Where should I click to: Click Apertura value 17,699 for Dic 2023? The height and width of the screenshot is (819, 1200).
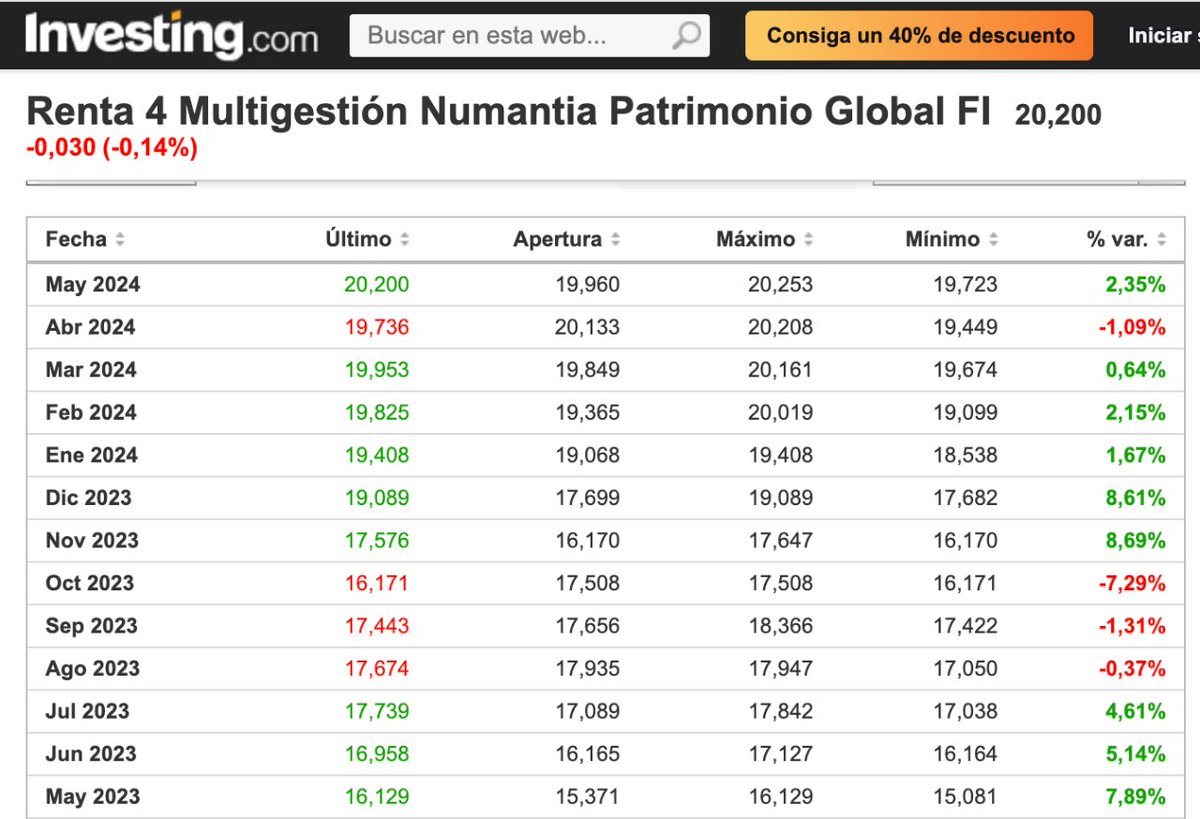point(588,498)
